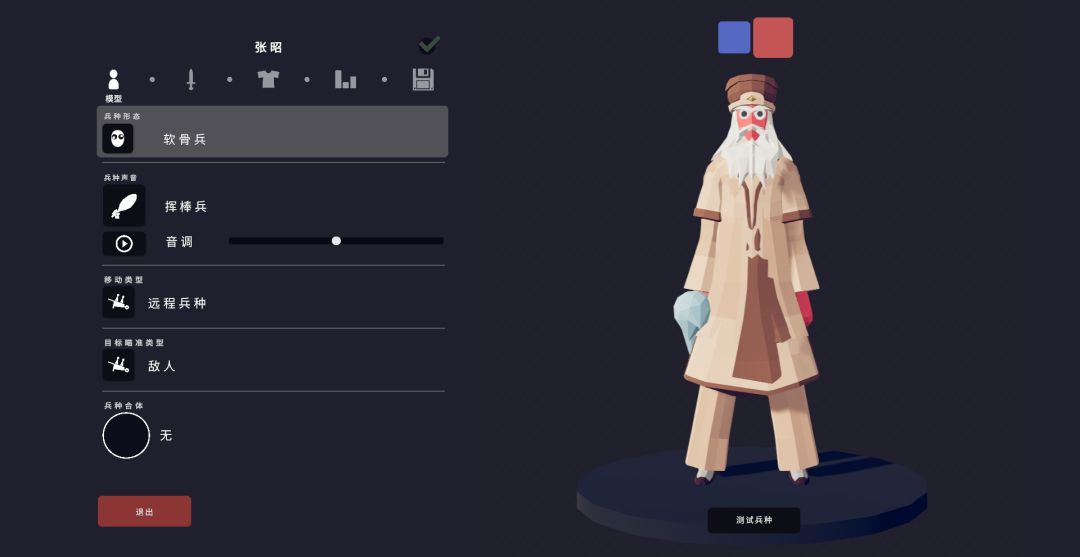Click the wobbler face icon for 兵种形态
Viewport: 1080px width, 557px height.
(118, 138)
